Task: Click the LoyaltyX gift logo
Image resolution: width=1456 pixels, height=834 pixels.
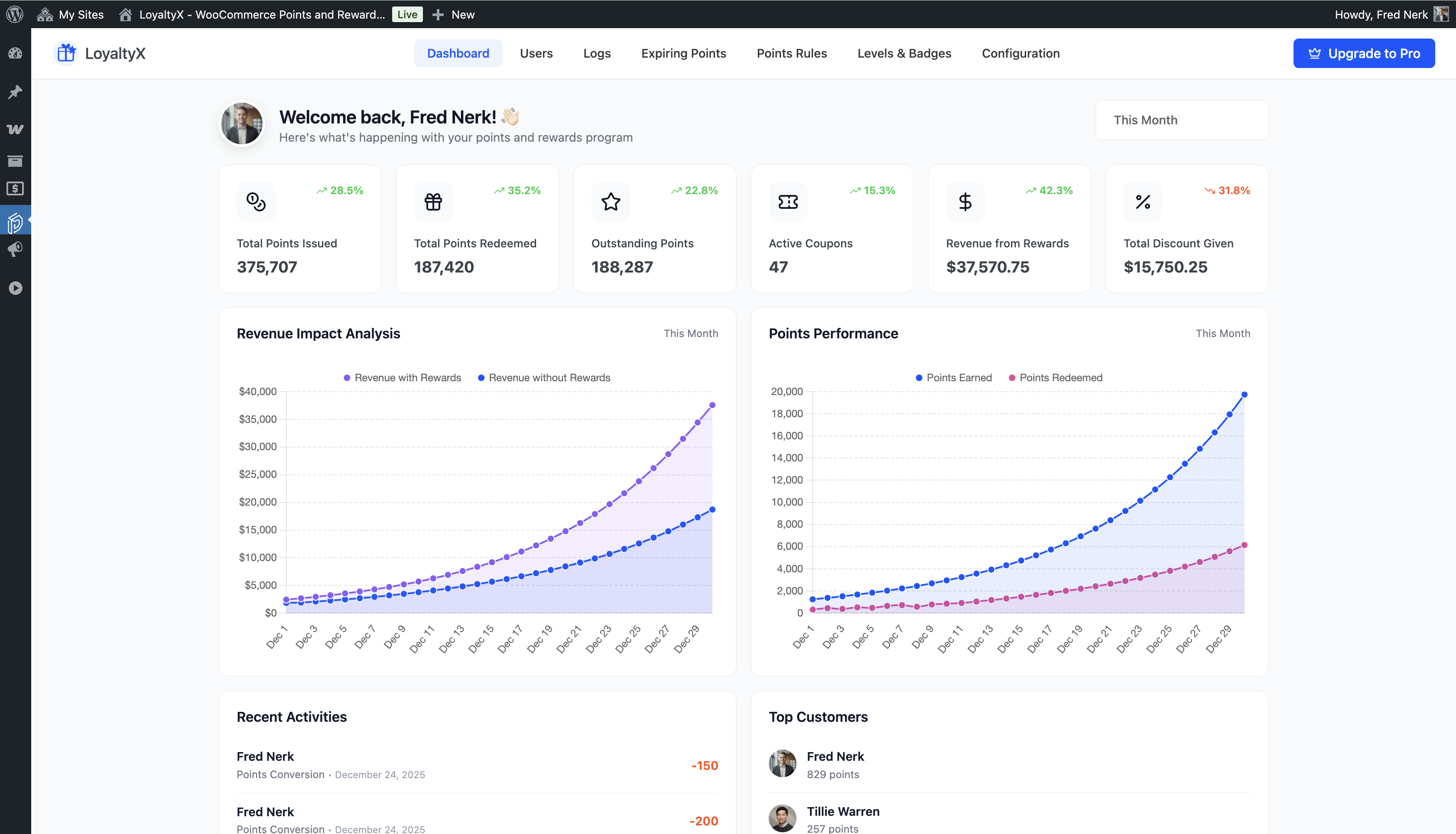Action: click(66, 53)
